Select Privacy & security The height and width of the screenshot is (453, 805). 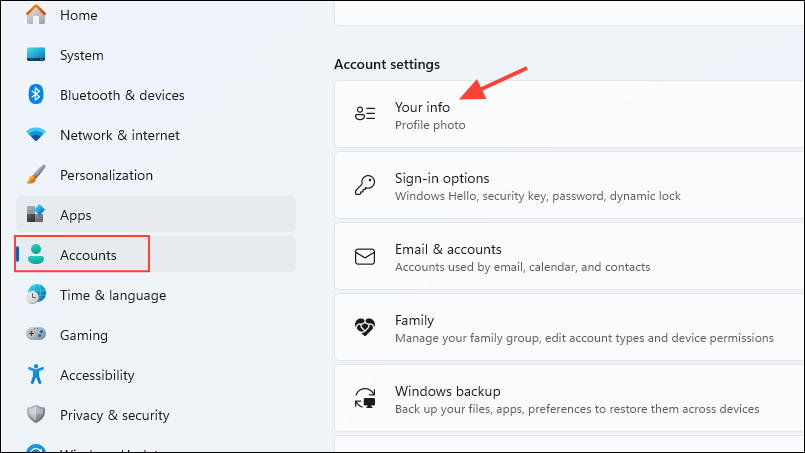156,414
